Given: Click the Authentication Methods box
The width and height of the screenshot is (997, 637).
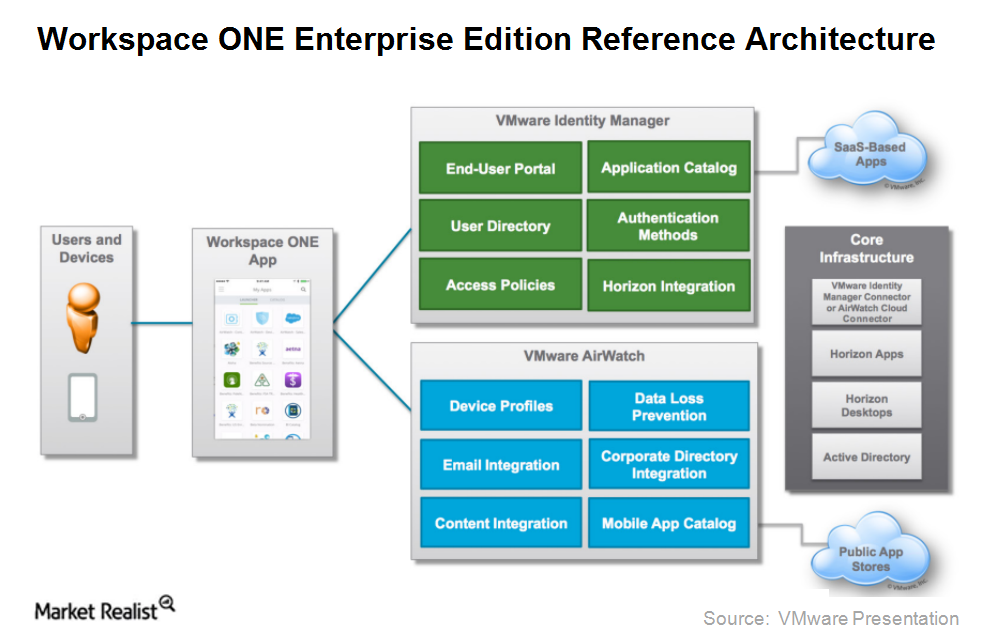Looking at the screenshot, I should [668, 226].
